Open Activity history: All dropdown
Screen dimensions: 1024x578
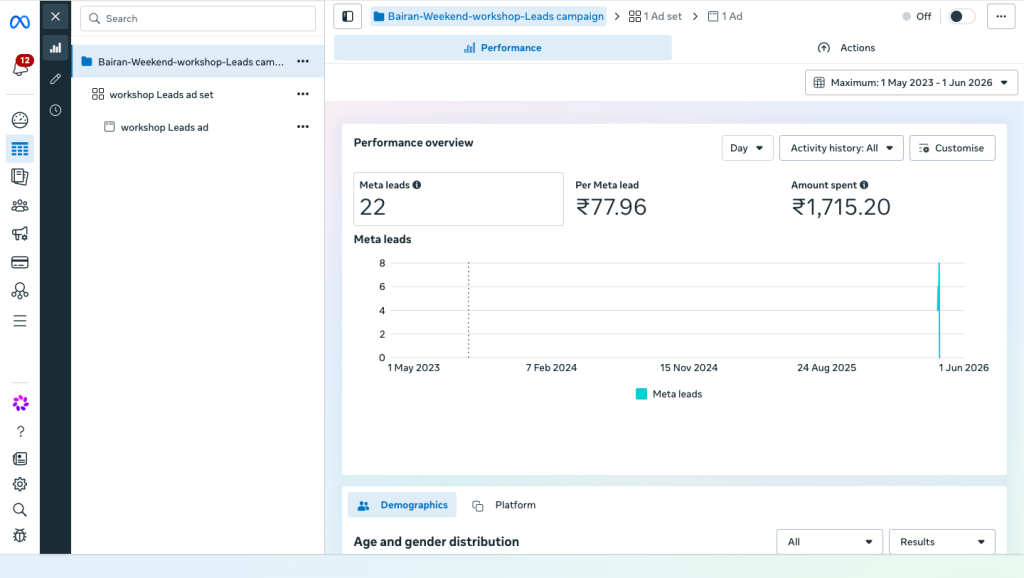pyautogui.click(x=841, y=148)
